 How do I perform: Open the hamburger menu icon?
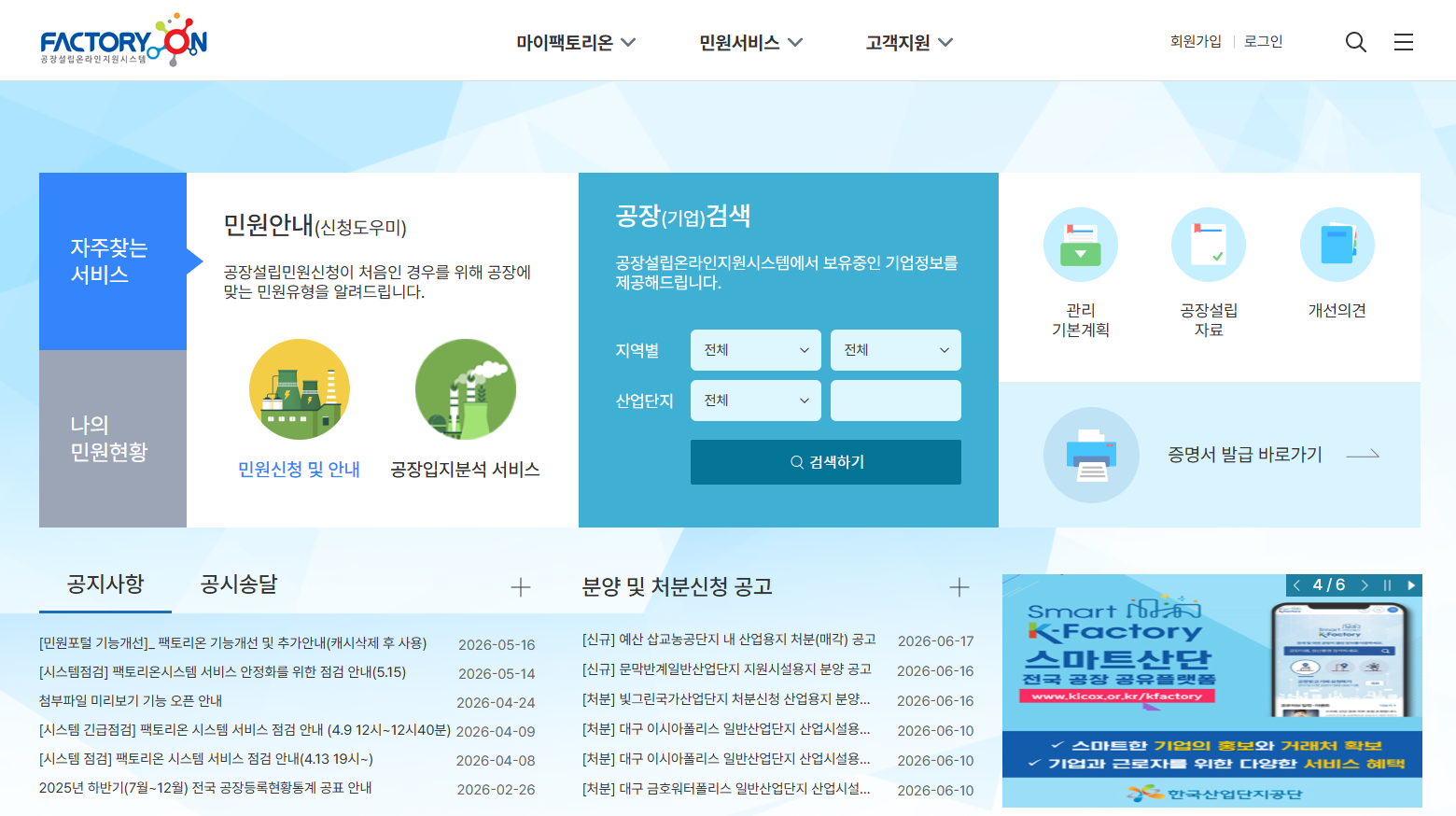tap(1404, 42)
